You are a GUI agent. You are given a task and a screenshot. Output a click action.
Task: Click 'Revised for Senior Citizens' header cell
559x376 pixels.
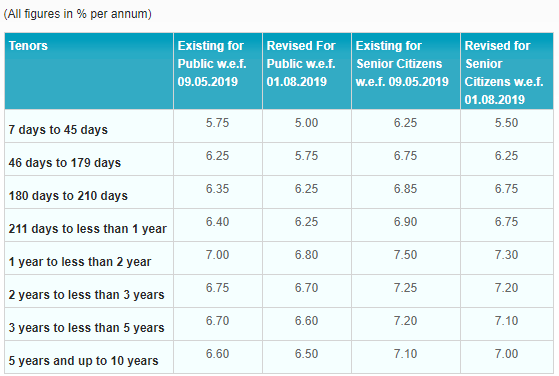click(x=507, y=71)
